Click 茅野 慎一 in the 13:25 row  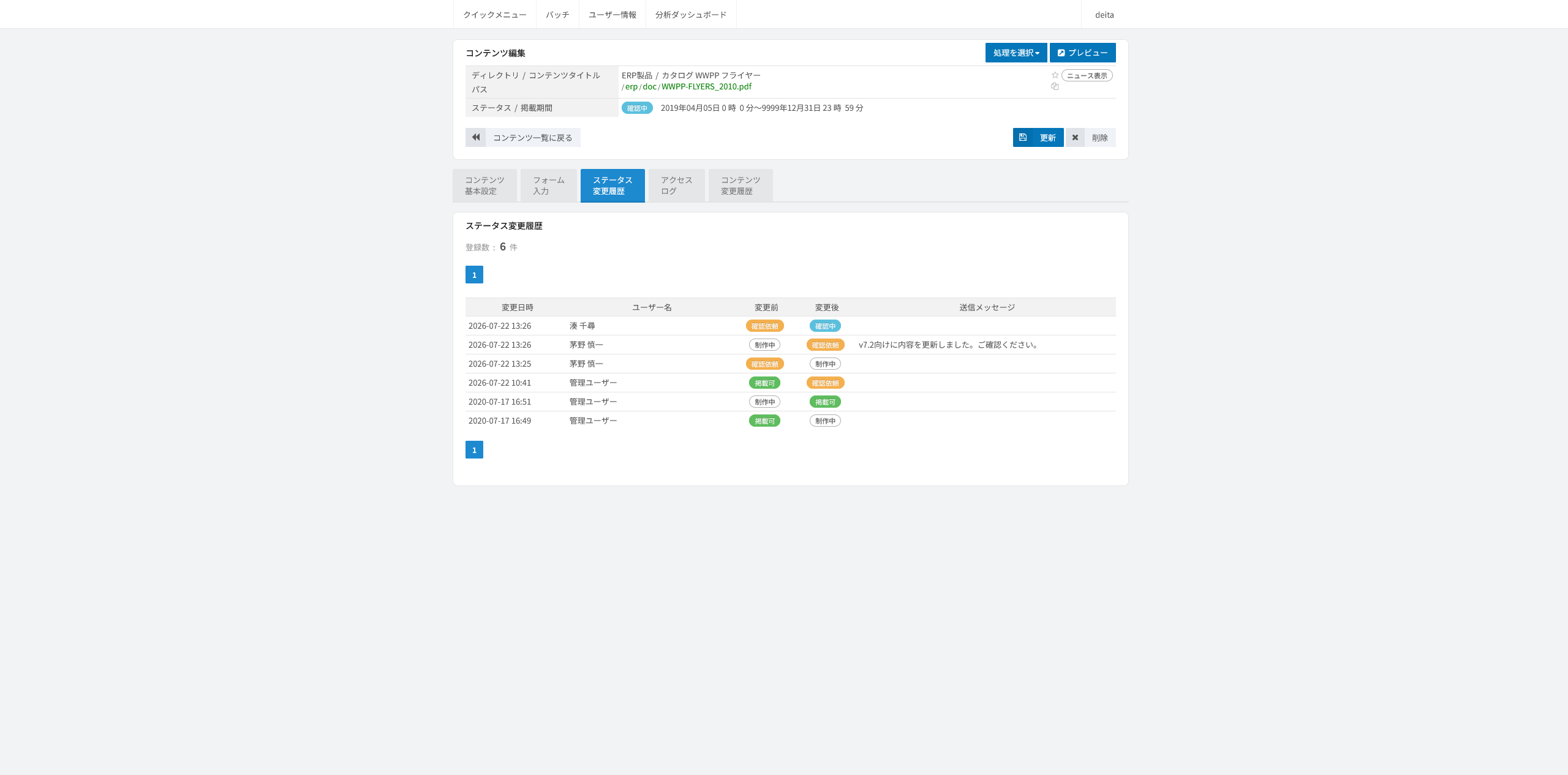coord(586,364)
